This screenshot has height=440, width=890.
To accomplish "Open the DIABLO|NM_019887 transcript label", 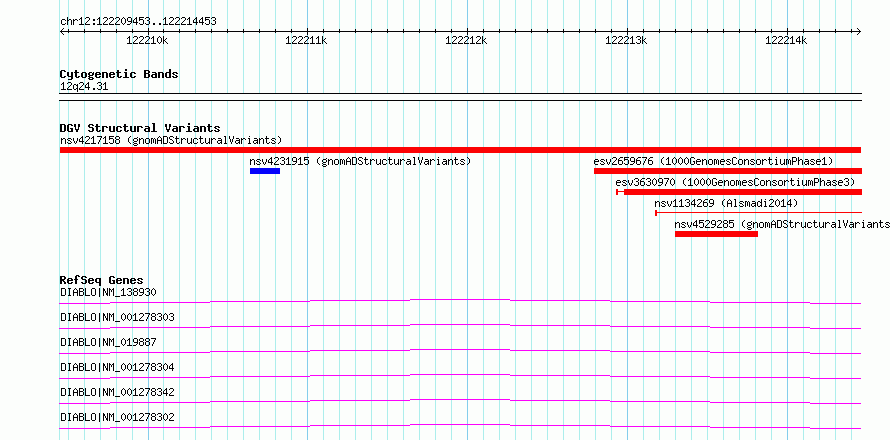I will pyautogui.click(x=108, y=342).
